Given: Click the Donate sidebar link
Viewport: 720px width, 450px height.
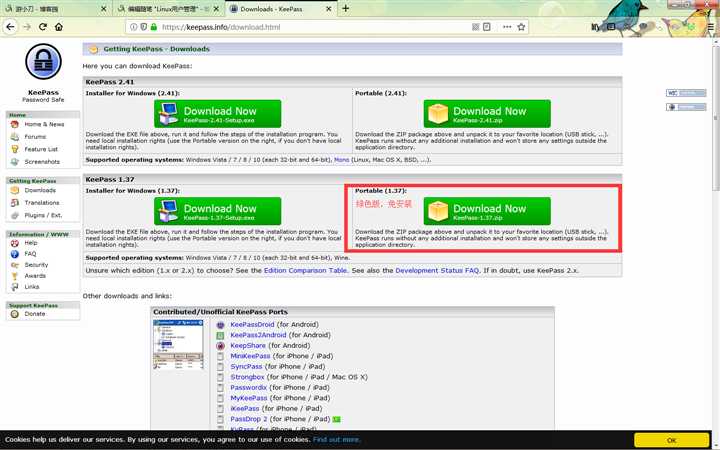Looking at the screenshot, I should click(x=35, y=314).
